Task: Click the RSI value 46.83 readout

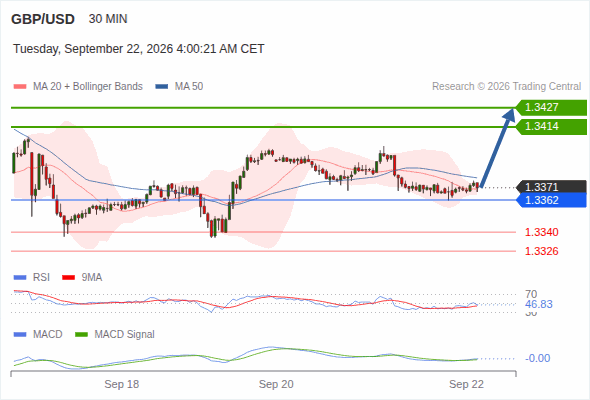Action: (538, 304)
